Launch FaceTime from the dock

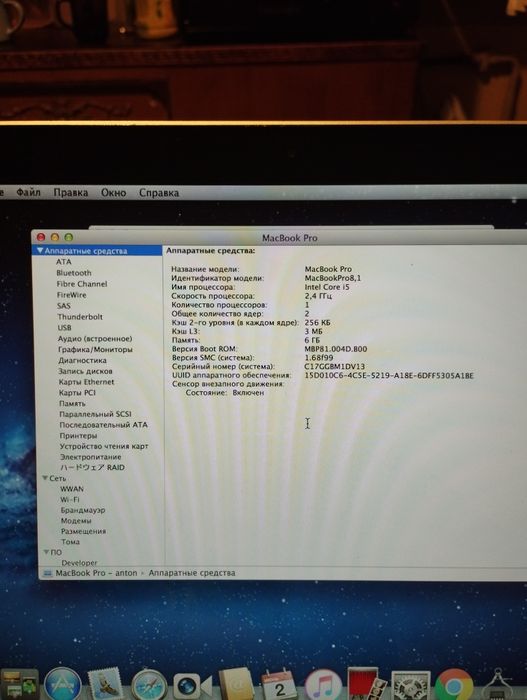pyautogui.click(x=192, y=687)
